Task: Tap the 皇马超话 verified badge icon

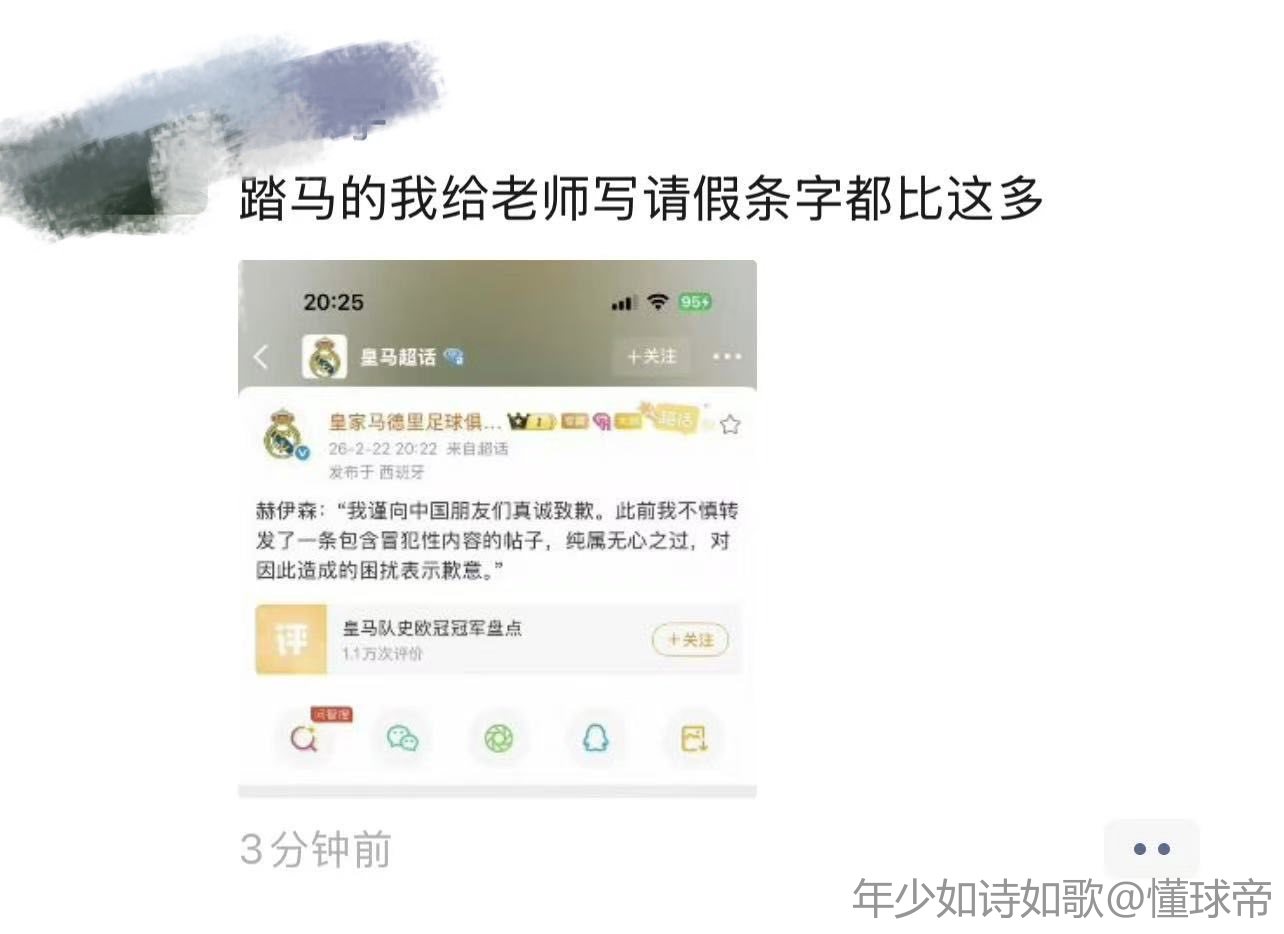Action: click(x=454, y=357)
